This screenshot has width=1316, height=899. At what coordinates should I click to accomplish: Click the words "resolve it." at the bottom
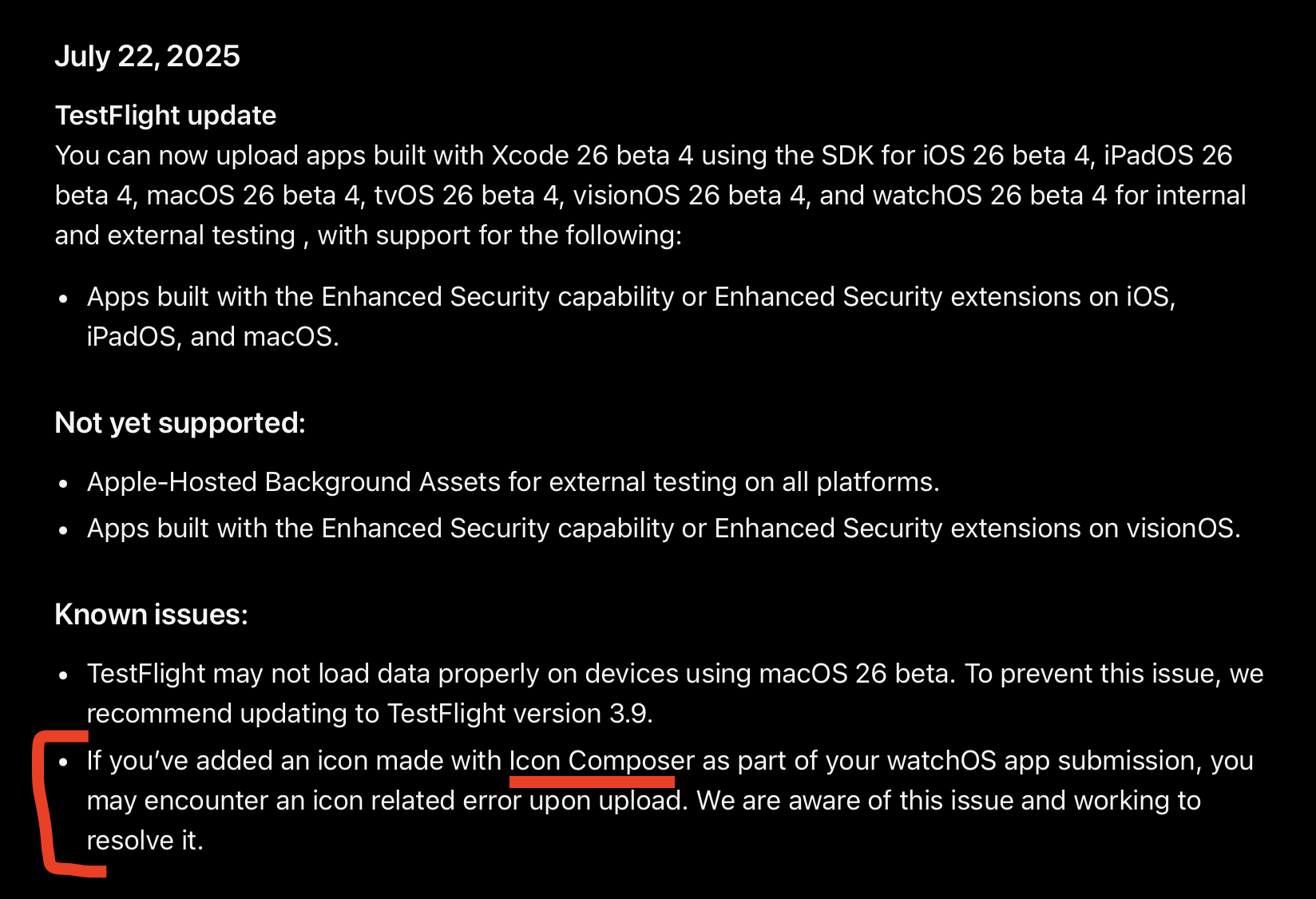145,841
